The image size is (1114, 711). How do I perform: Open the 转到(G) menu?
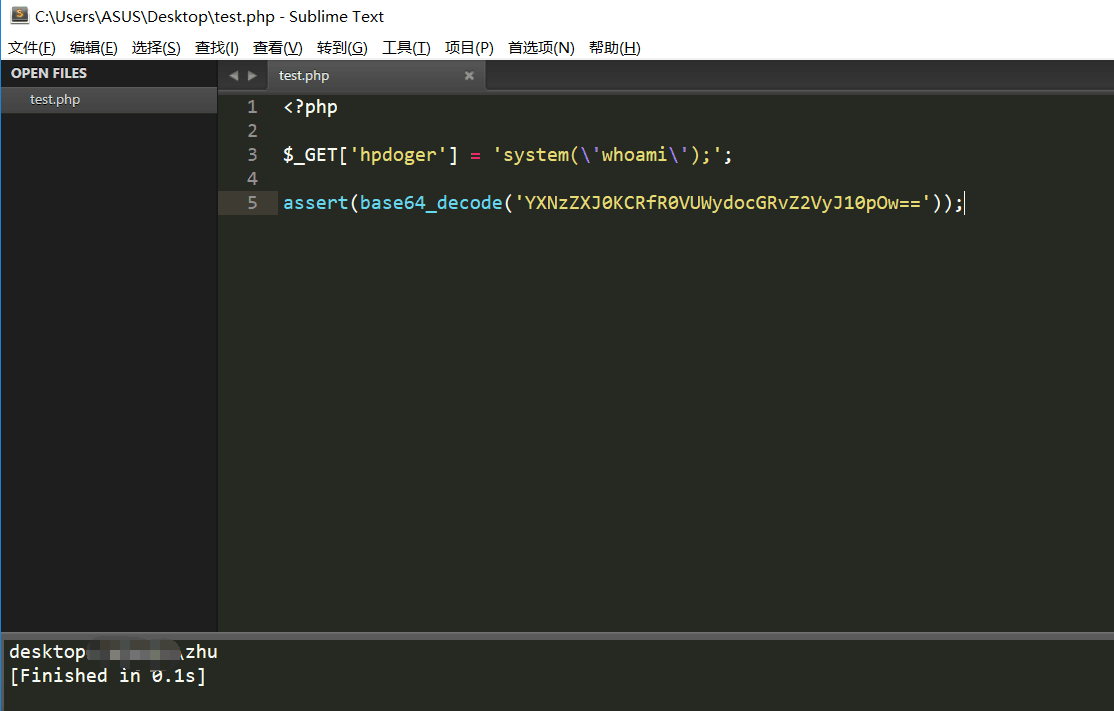tap(342, 48)
